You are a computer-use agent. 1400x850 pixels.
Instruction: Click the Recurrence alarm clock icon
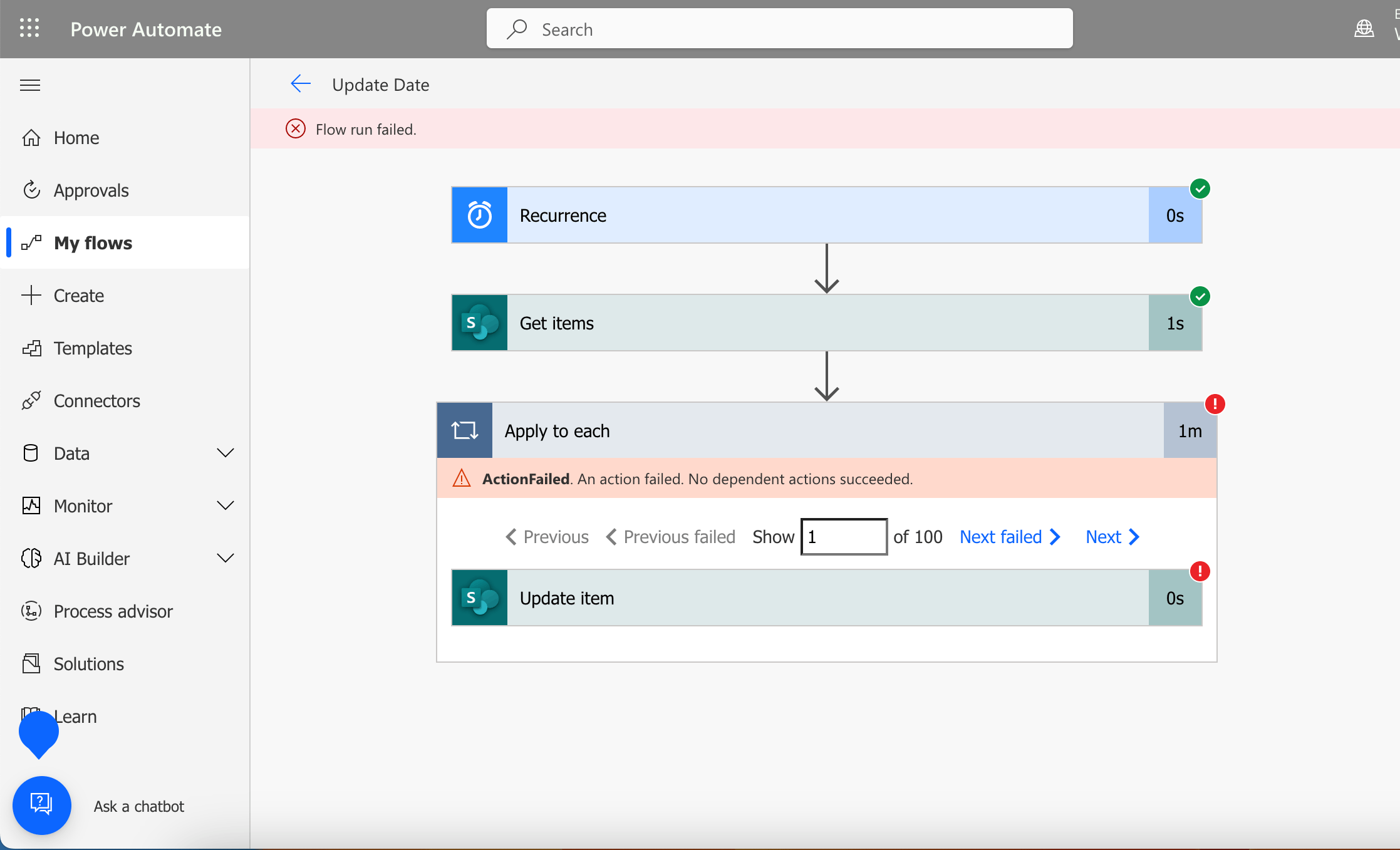[x=480, y=215]
